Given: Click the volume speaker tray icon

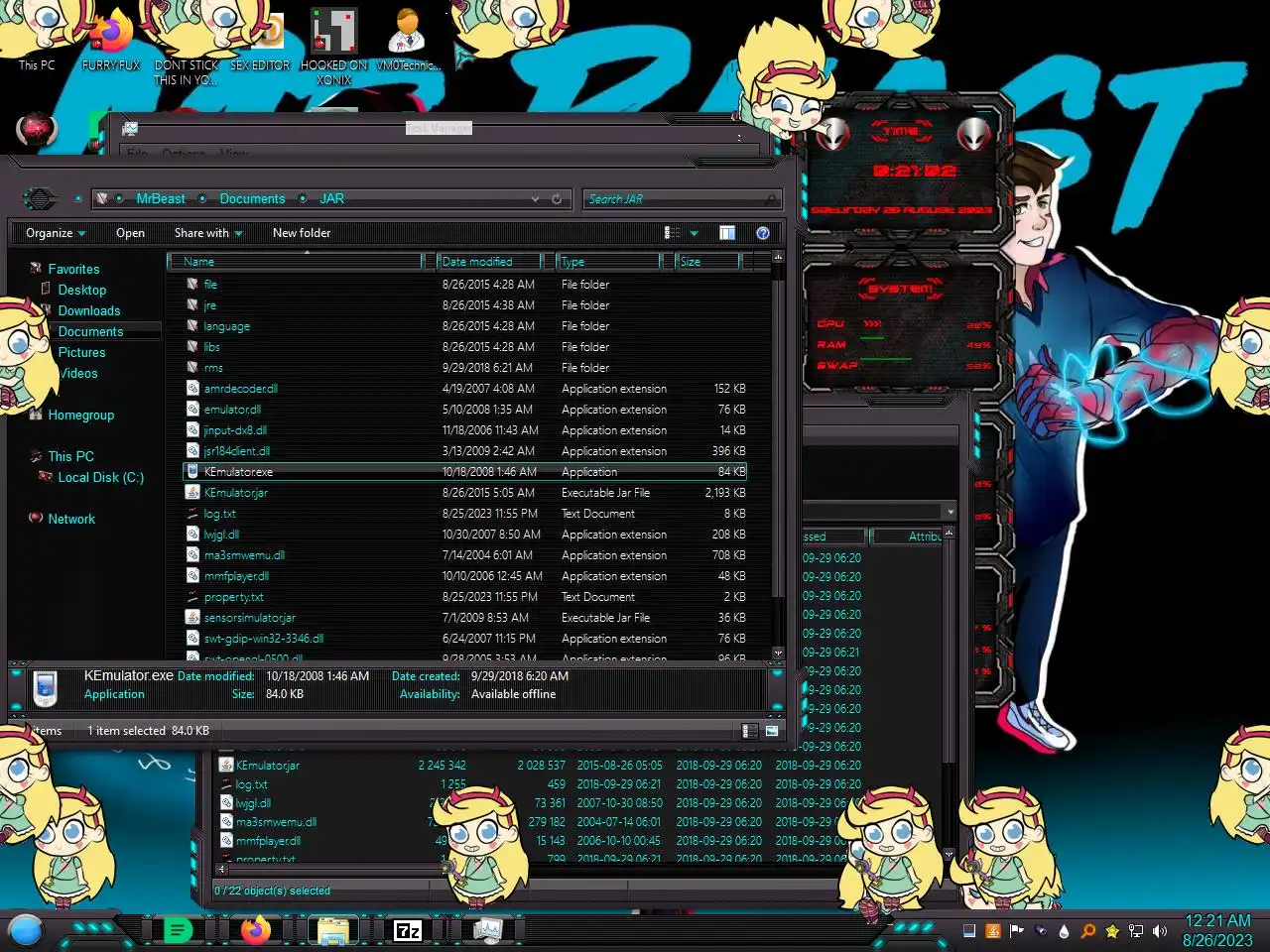Looking at the screenshot, I should (1160, 931).
